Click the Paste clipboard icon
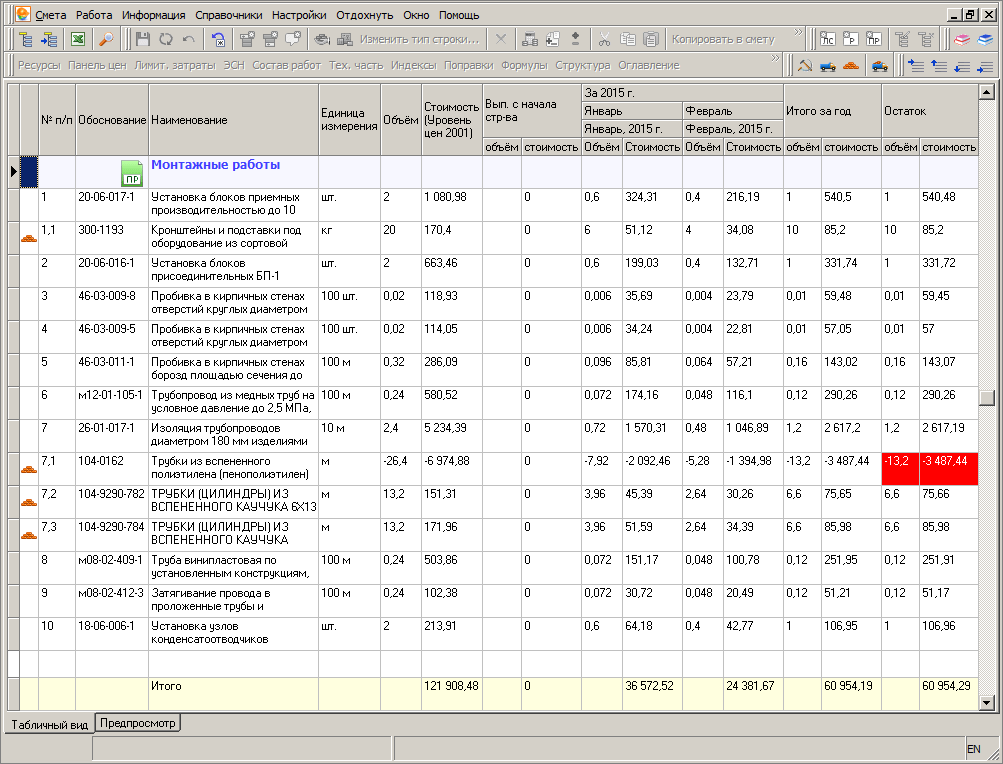The height and width of the screenshot is (764, 1003). 651,40
